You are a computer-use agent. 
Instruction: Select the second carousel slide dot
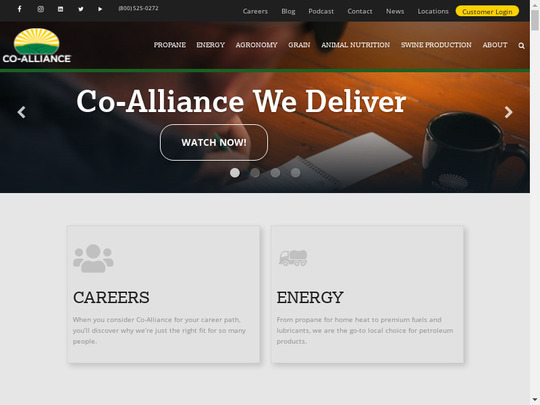[x=255, y=173]
